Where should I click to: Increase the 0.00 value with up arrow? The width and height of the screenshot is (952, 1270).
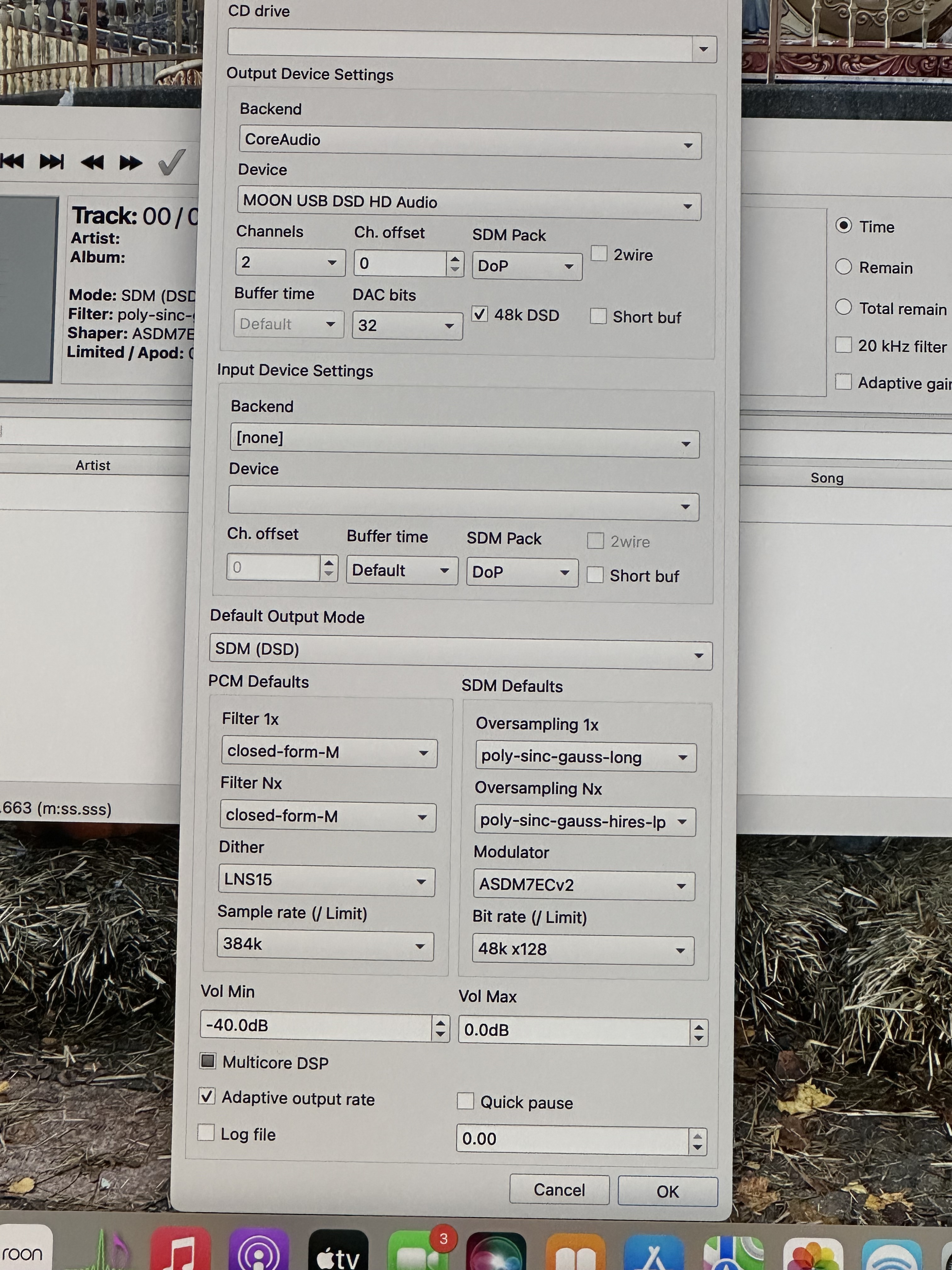[697, 1136]
